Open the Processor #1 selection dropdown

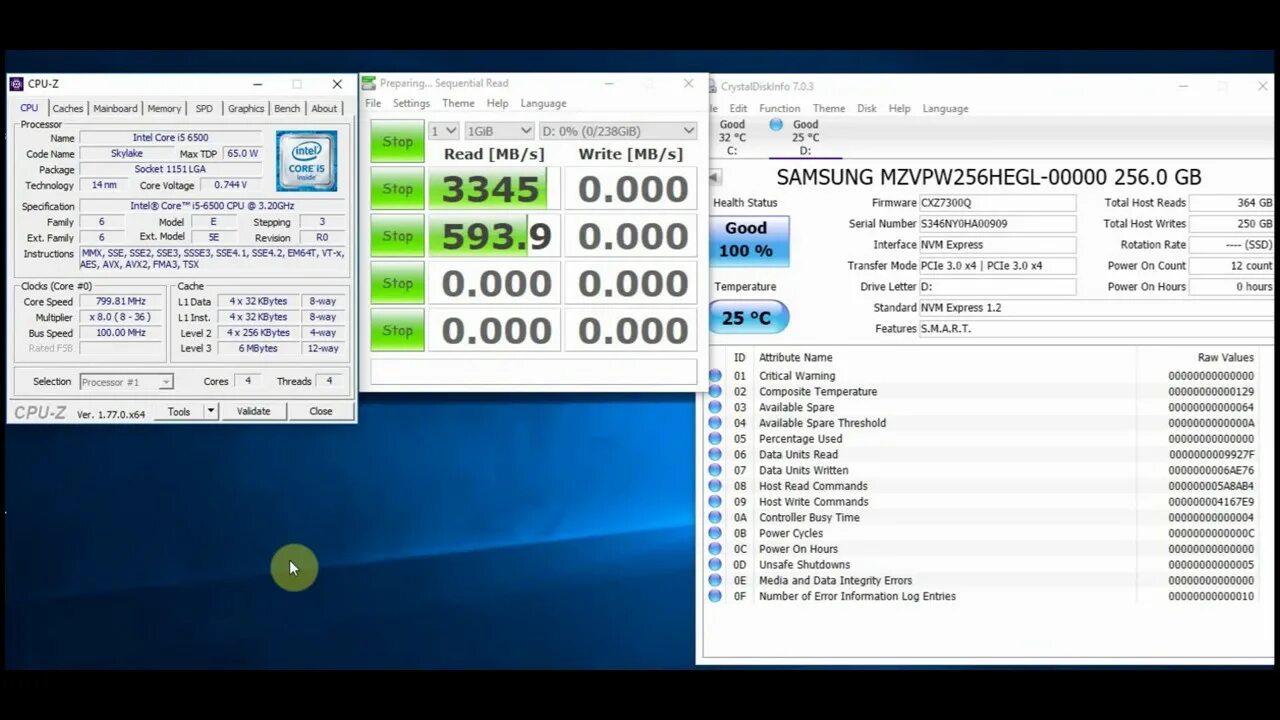[x=126, y=382]
